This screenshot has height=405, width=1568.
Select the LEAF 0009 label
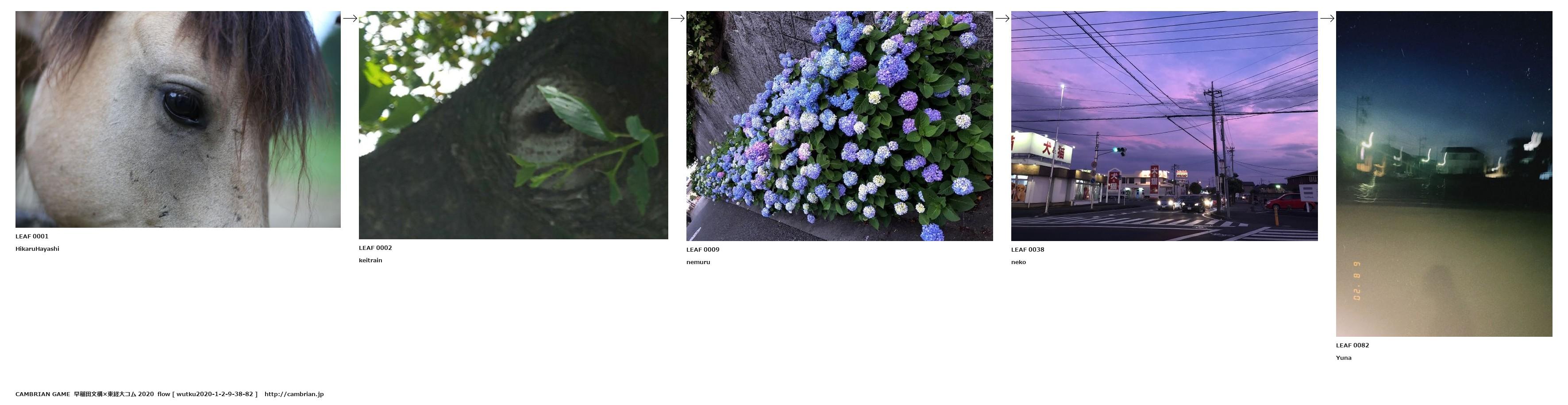pos(703,250)
